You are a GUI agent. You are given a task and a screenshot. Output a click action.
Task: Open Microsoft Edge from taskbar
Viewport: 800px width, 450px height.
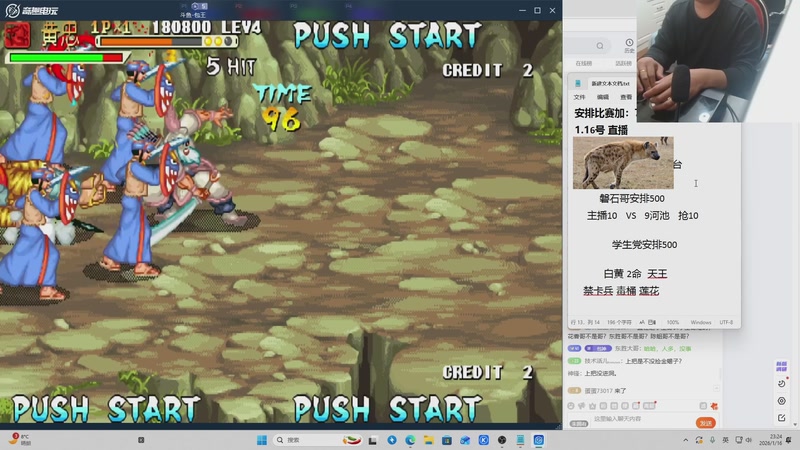410,440
